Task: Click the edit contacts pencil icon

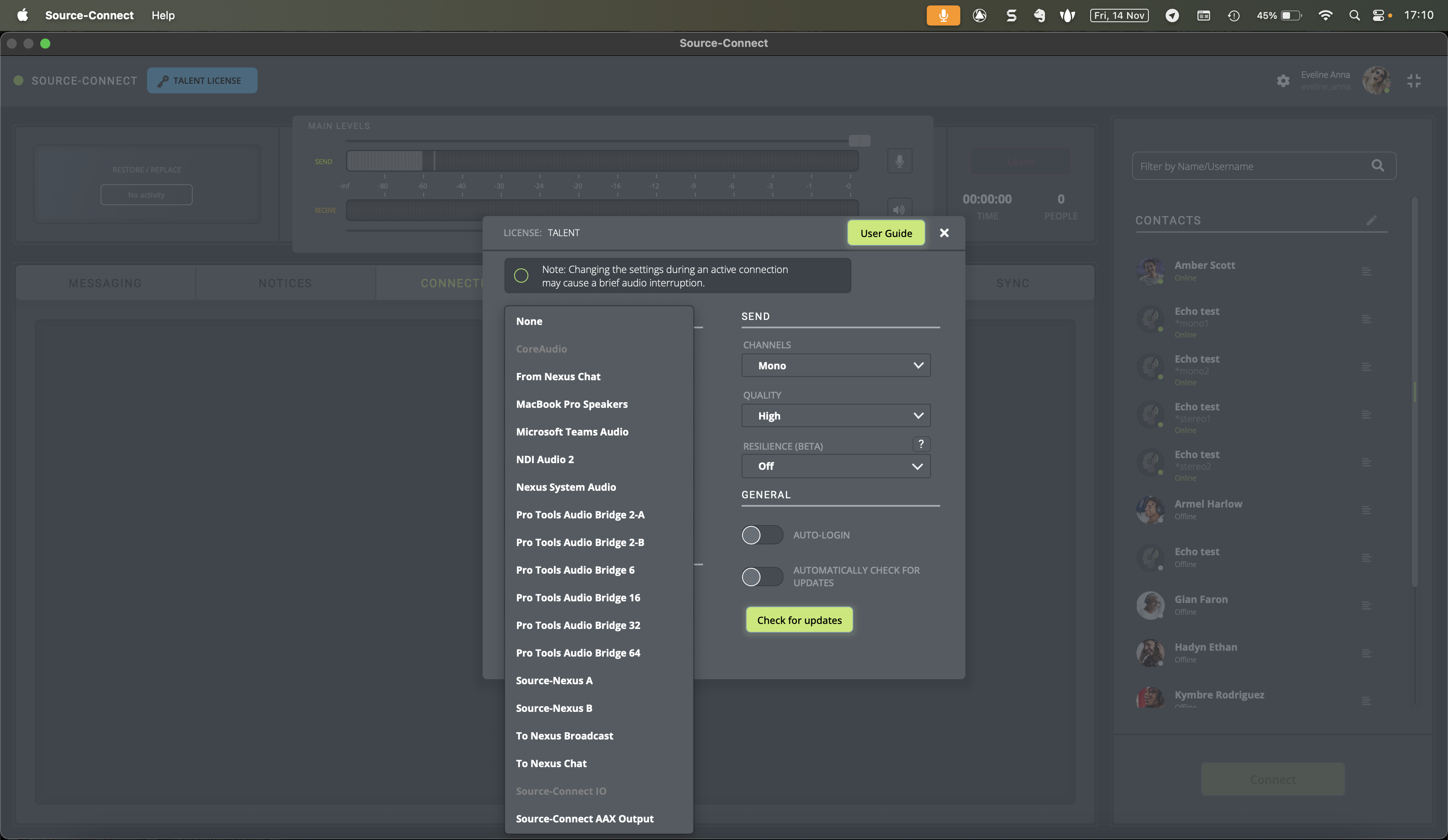Action: tap(1372, 221)
